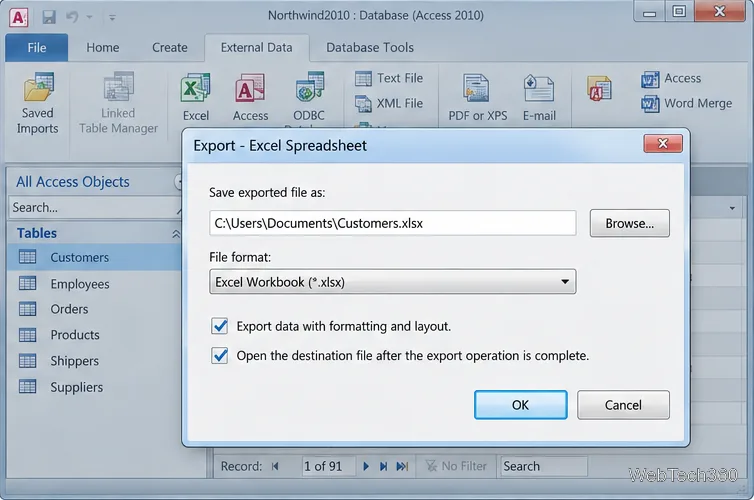Viewport: 754px width, 500px height.
Task: Click the XML File import option
Action: click(389, 103)
